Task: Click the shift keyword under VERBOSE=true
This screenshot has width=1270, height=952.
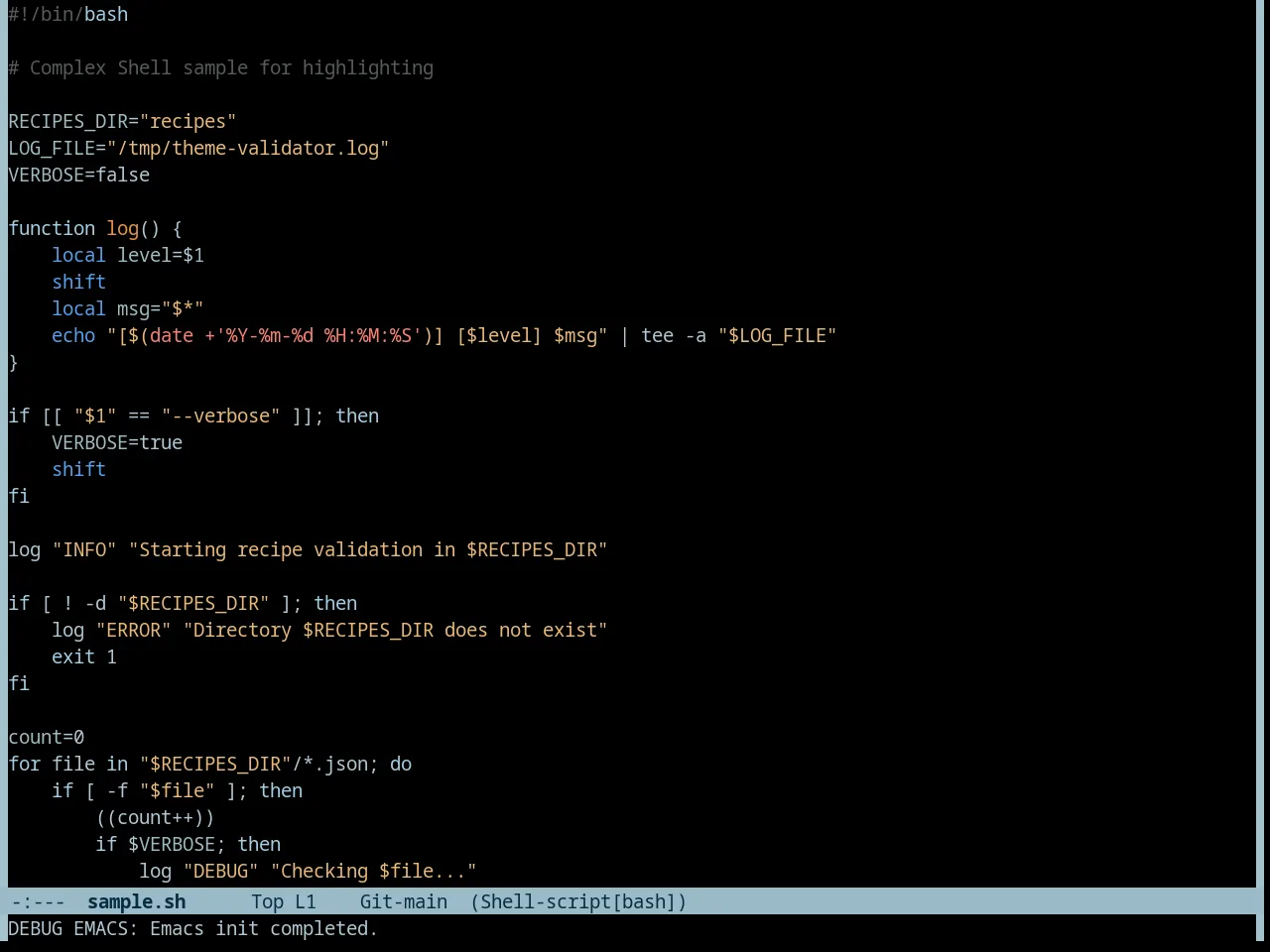Action: [78, 469]
